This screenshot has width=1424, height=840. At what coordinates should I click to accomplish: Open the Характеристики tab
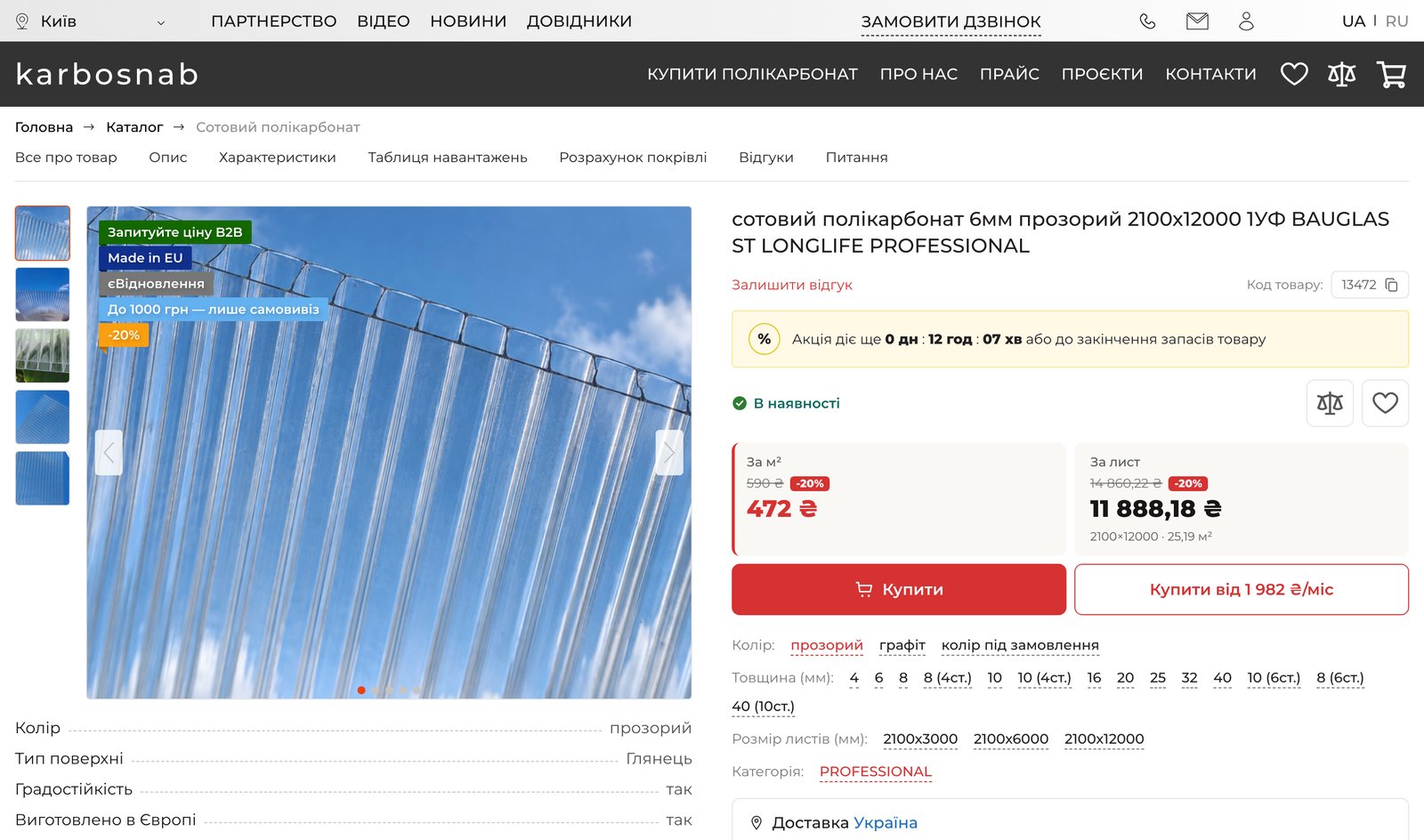coord(278,157)
